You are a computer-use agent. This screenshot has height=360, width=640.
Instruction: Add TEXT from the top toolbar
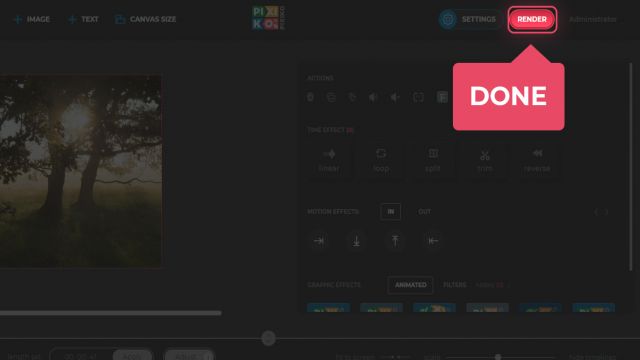point(83,19)
